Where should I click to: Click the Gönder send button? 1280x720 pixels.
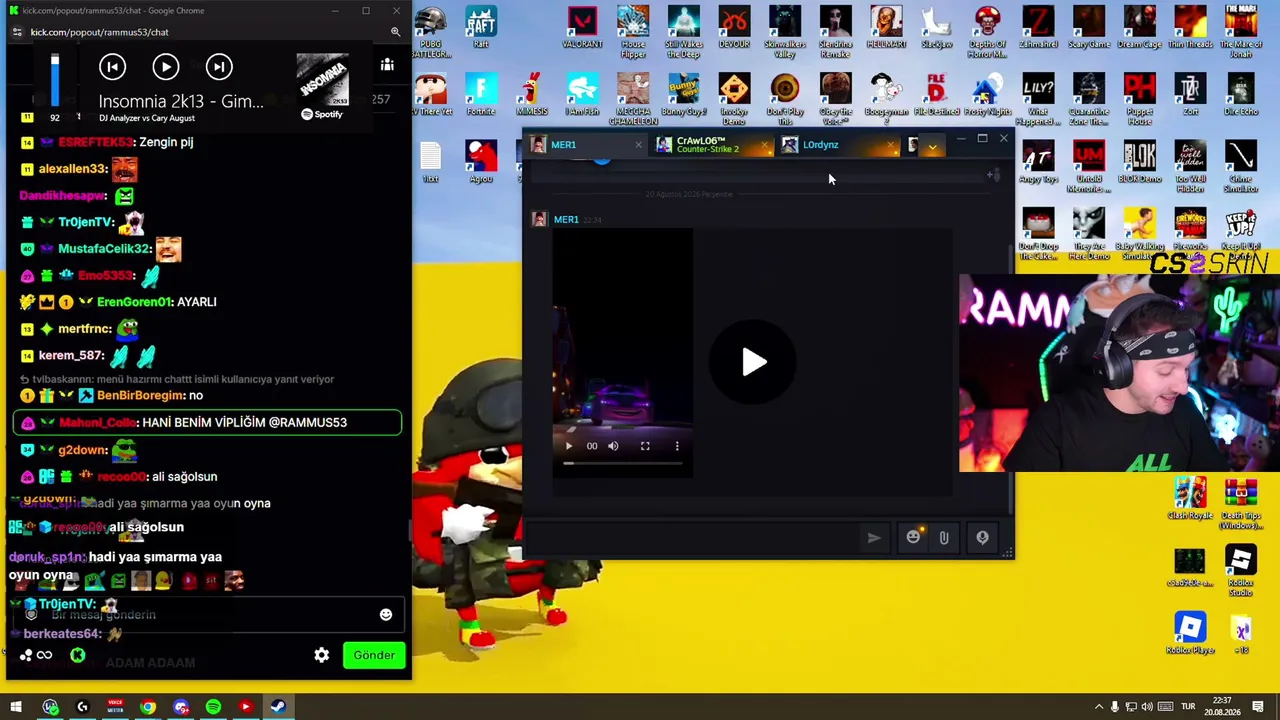[374, 655]
